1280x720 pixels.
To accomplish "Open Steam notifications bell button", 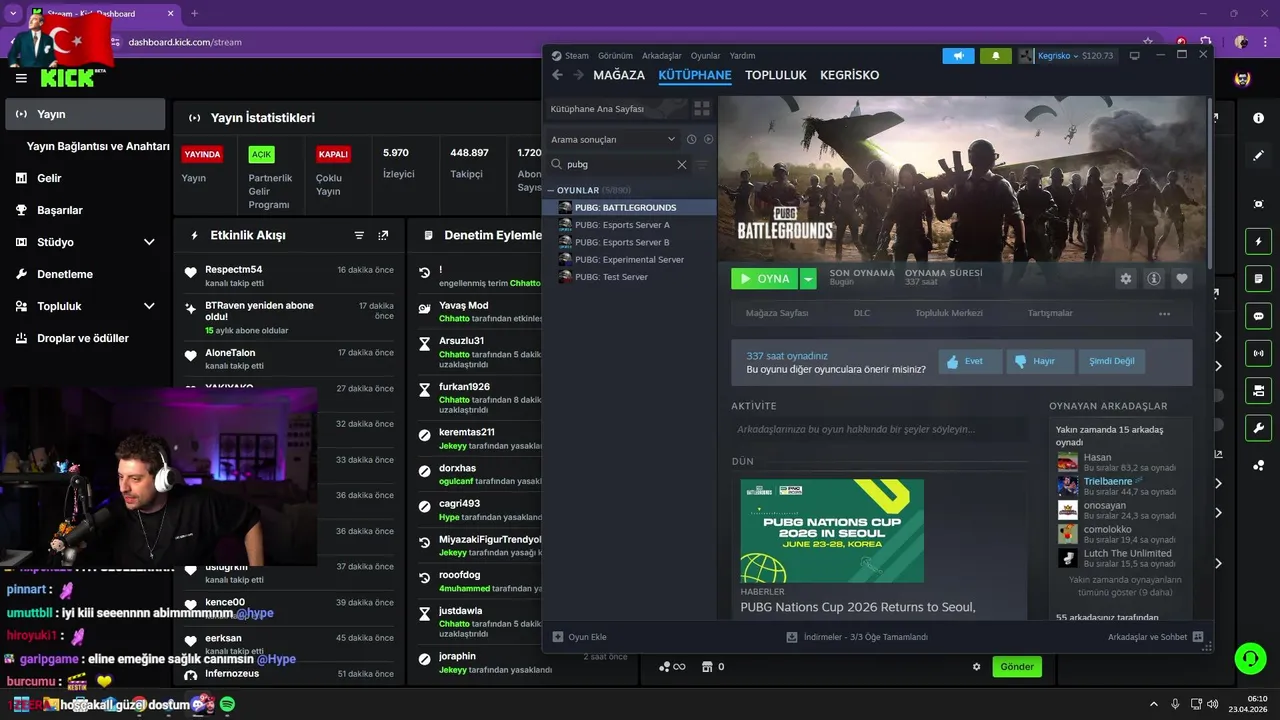I will click(995, 56).
